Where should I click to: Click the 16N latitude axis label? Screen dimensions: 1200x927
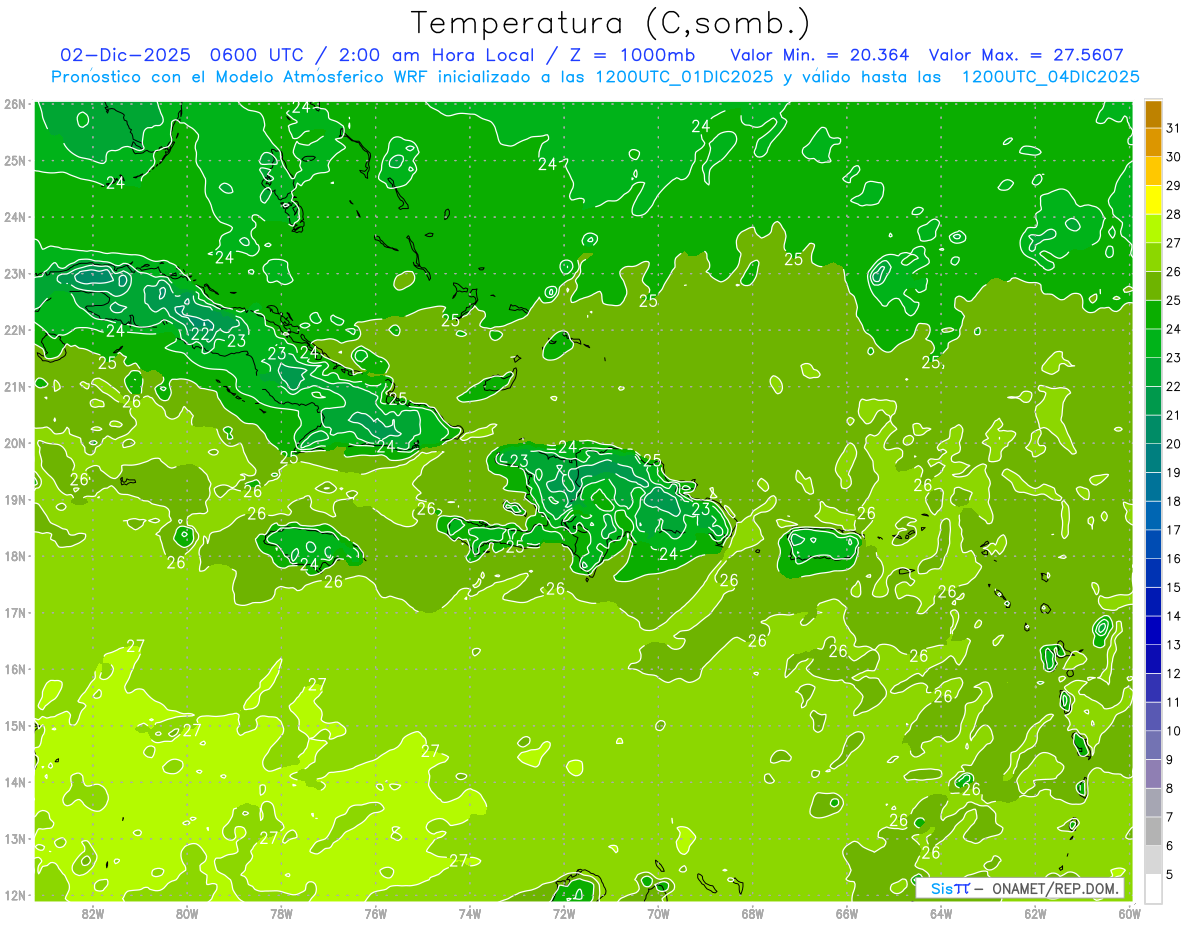(14, 669)
